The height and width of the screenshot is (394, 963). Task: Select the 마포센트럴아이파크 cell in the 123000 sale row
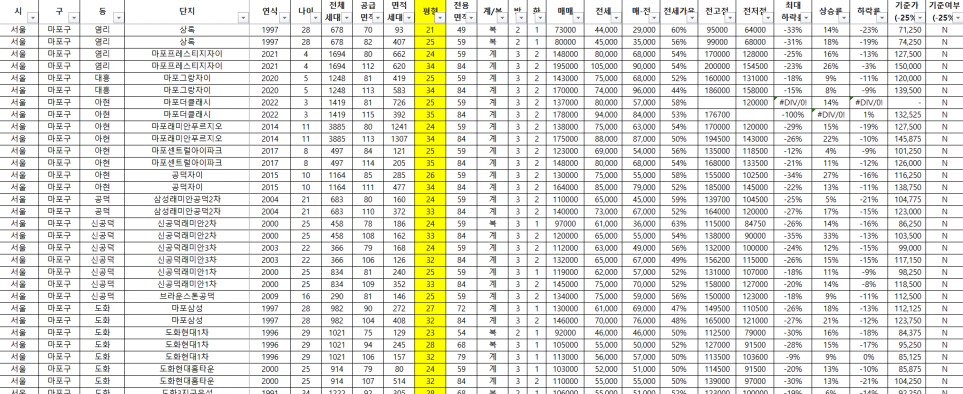coord(187,150)
